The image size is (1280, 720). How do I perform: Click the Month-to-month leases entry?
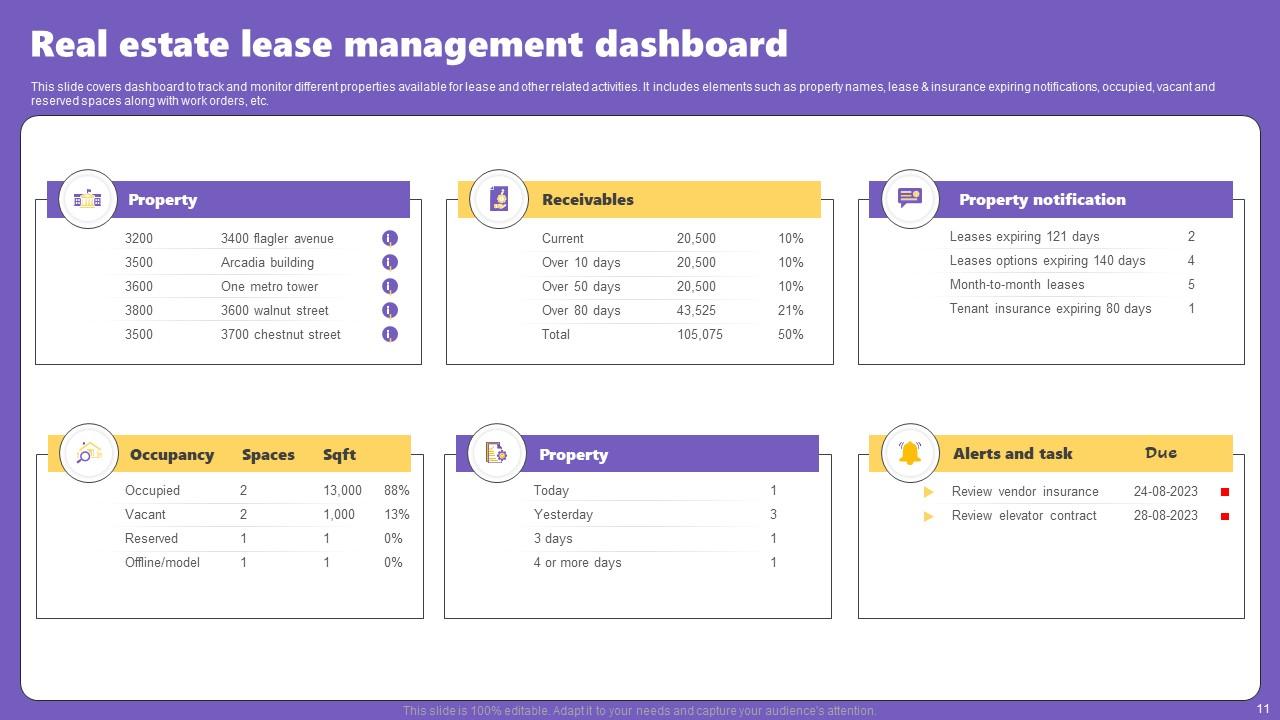(x=1016, y=285)
